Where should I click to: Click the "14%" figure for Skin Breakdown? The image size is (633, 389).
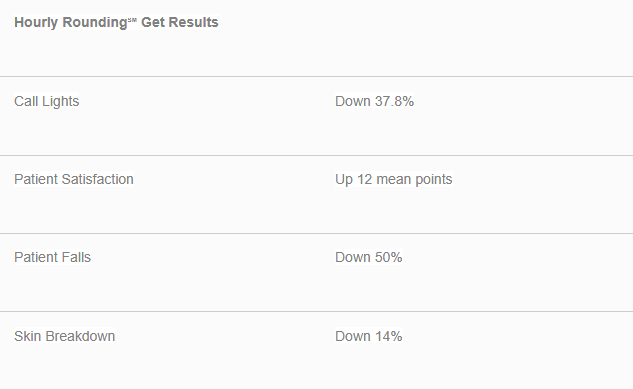tap(388, 336)
